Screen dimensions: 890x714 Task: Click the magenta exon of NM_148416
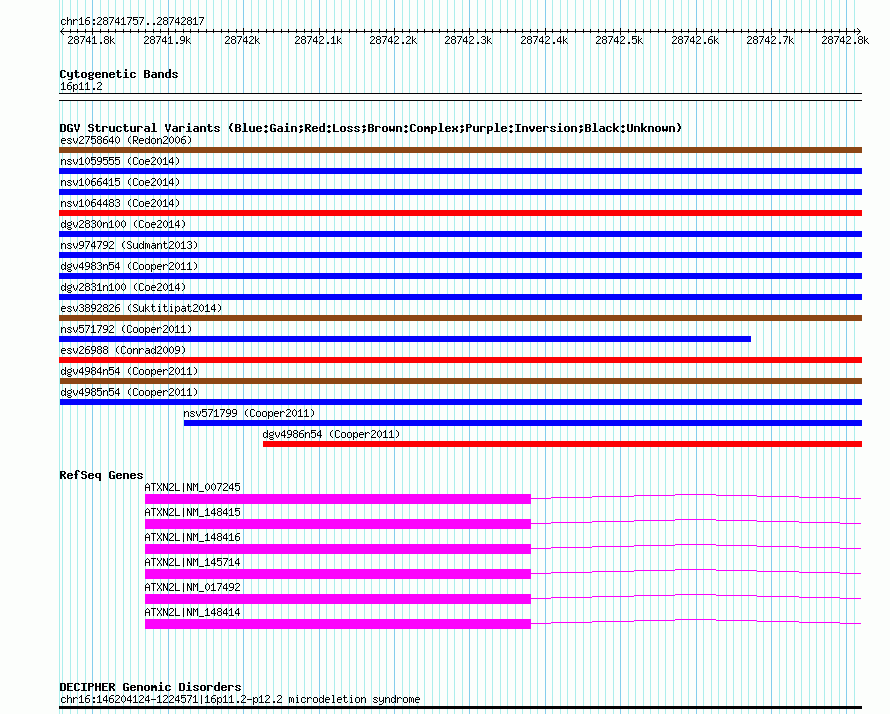click(x=338, y=549)
